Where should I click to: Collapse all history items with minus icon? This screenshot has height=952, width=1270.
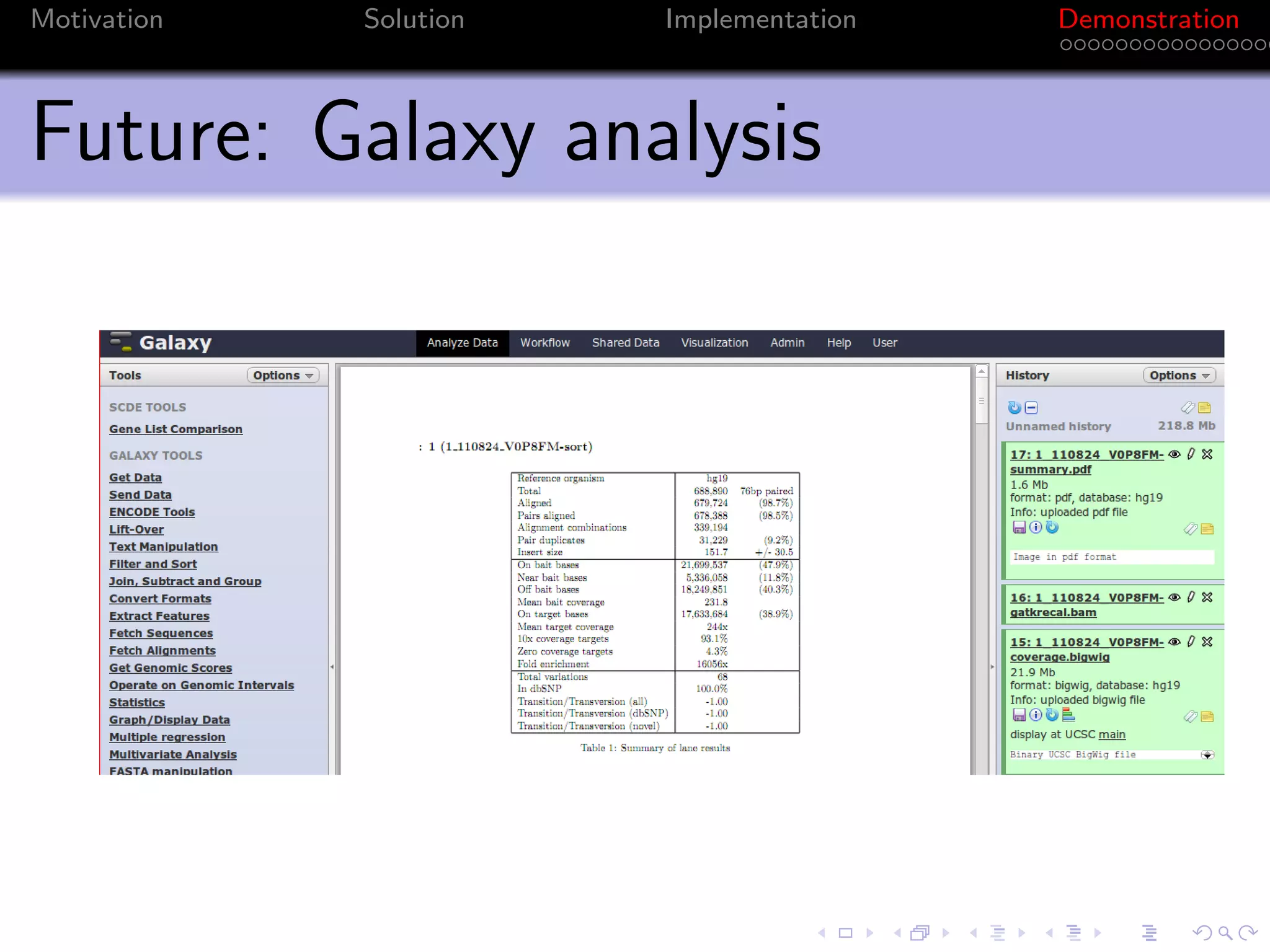pos(1031,408)
